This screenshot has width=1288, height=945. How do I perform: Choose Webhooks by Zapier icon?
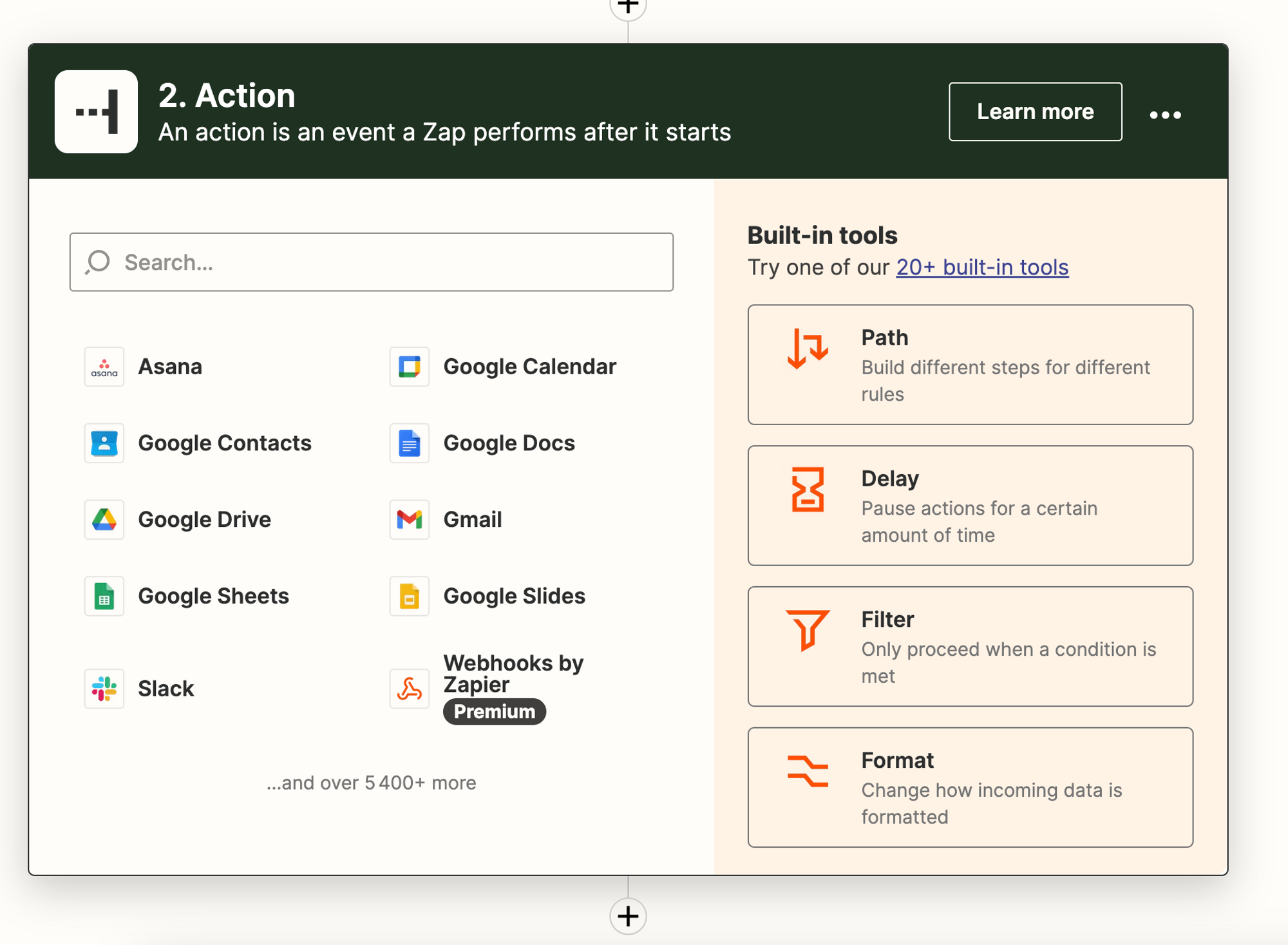coord(409,689)
